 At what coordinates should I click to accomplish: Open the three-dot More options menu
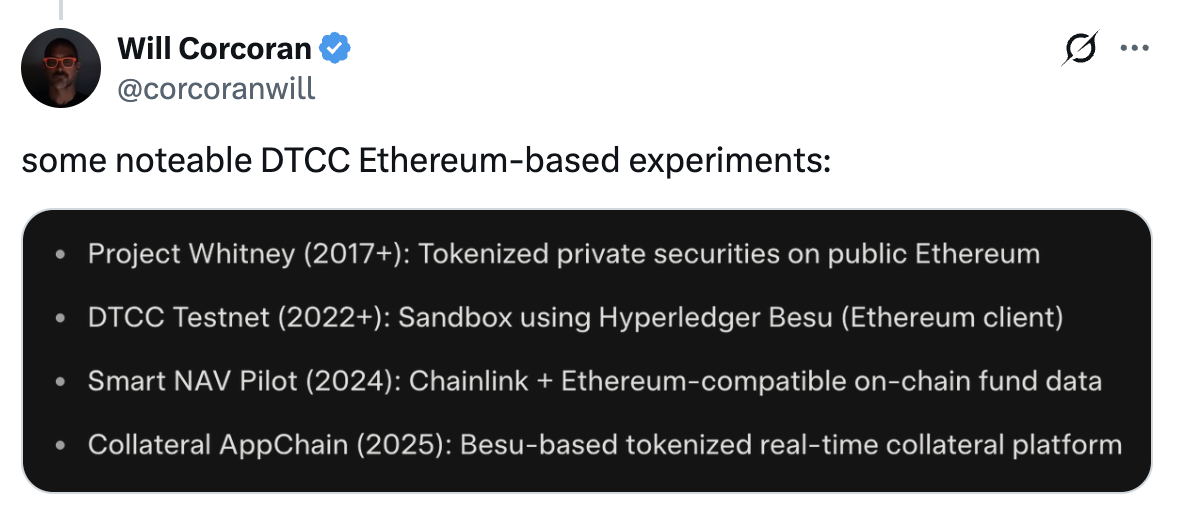tap(1134, 48)
